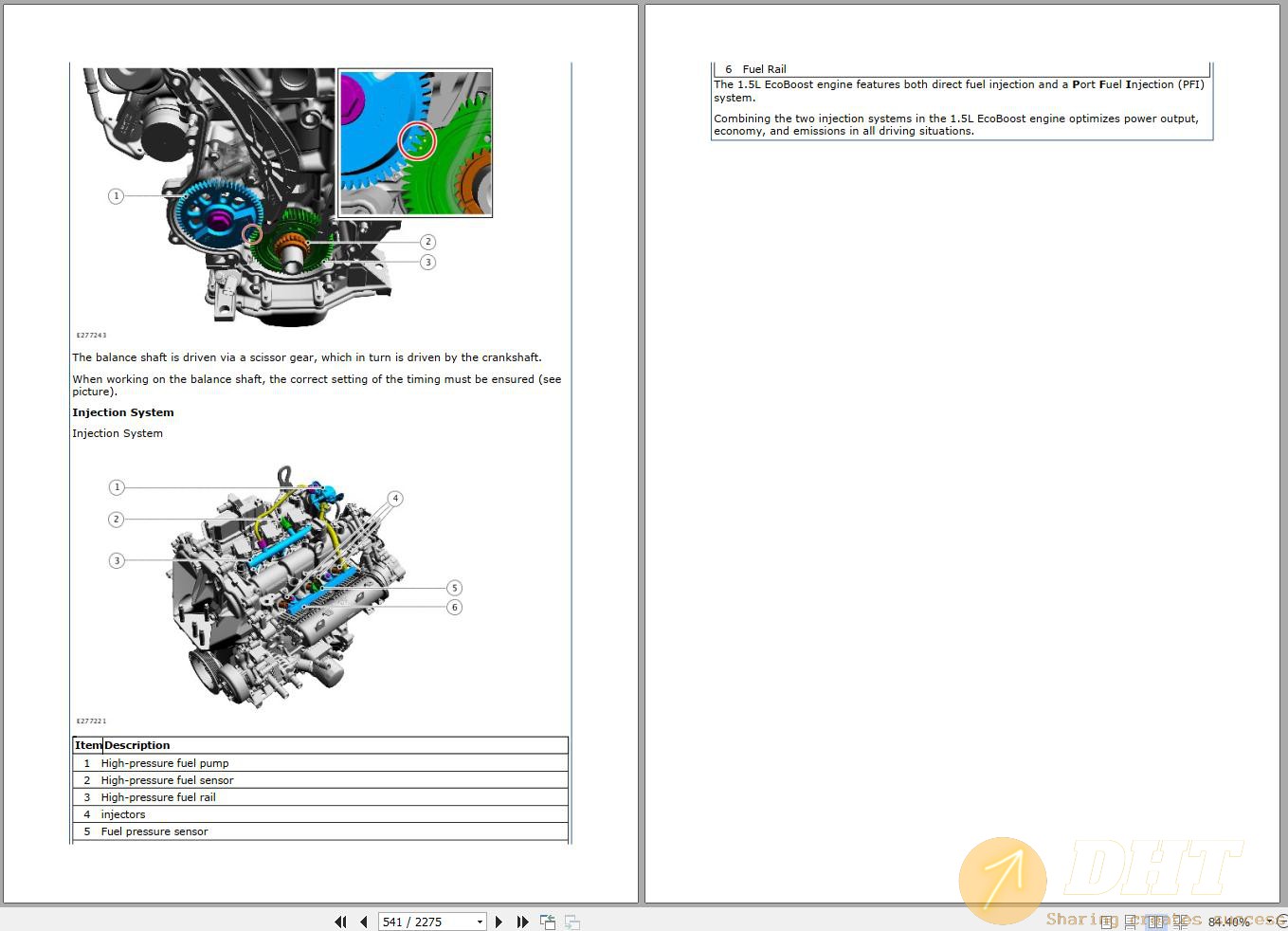Open the page number dropdown arrow
The height and width of the screenshot is (931, 1288).
point(480,922)
